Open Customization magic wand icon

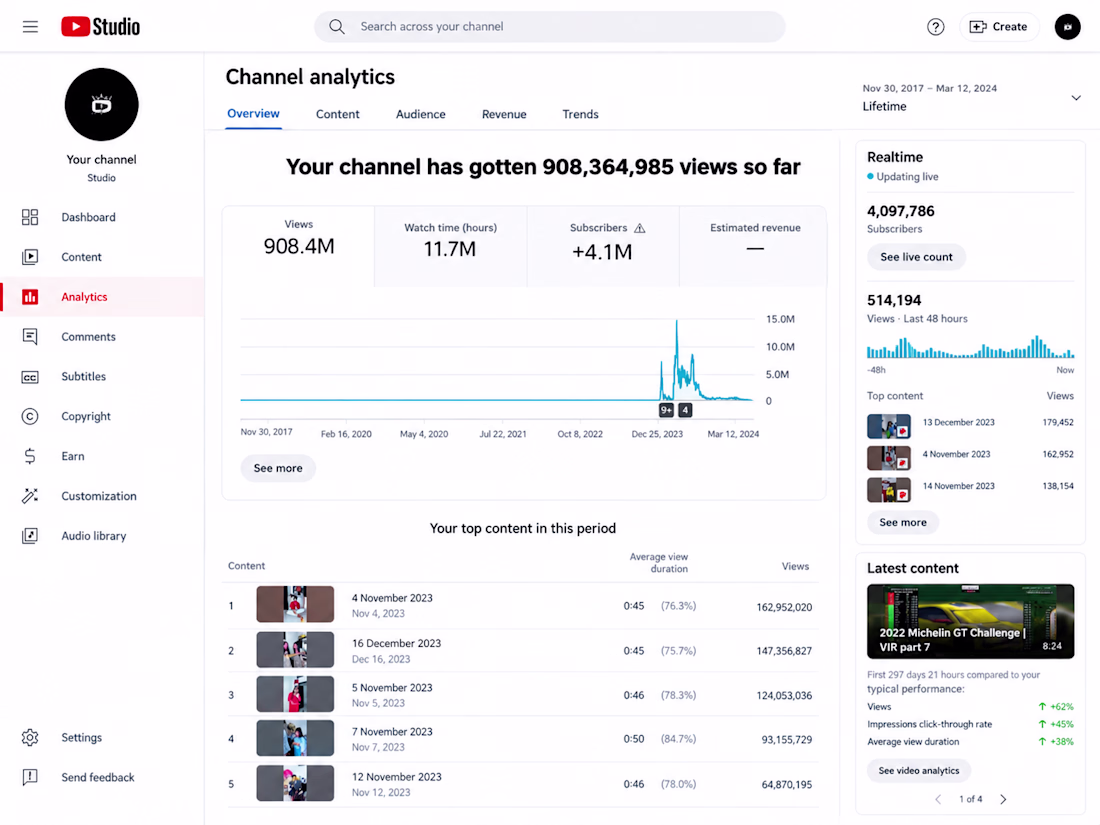29,496
